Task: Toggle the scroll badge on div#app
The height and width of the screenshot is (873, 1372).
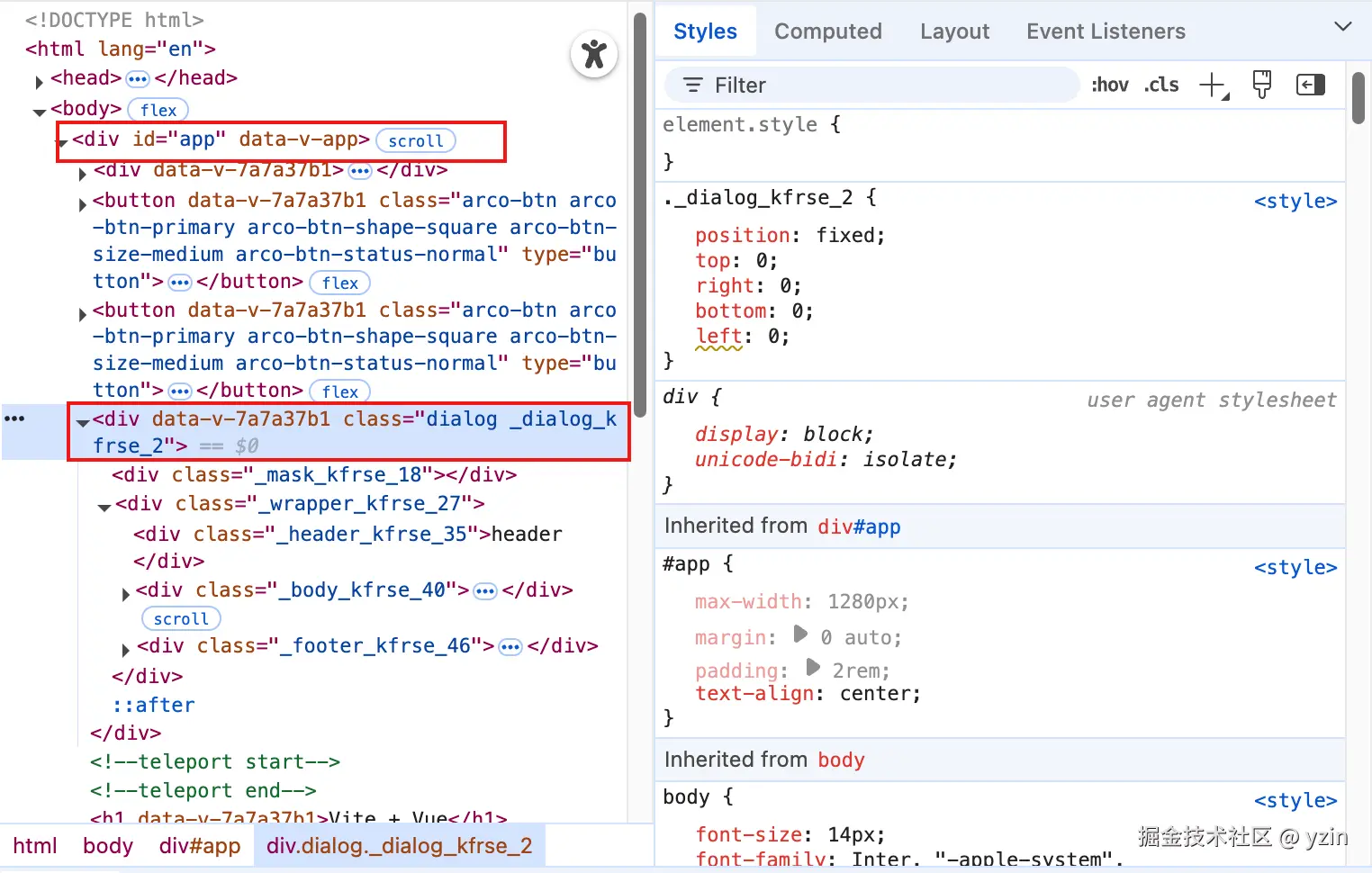Action: (x=416, y=140)
